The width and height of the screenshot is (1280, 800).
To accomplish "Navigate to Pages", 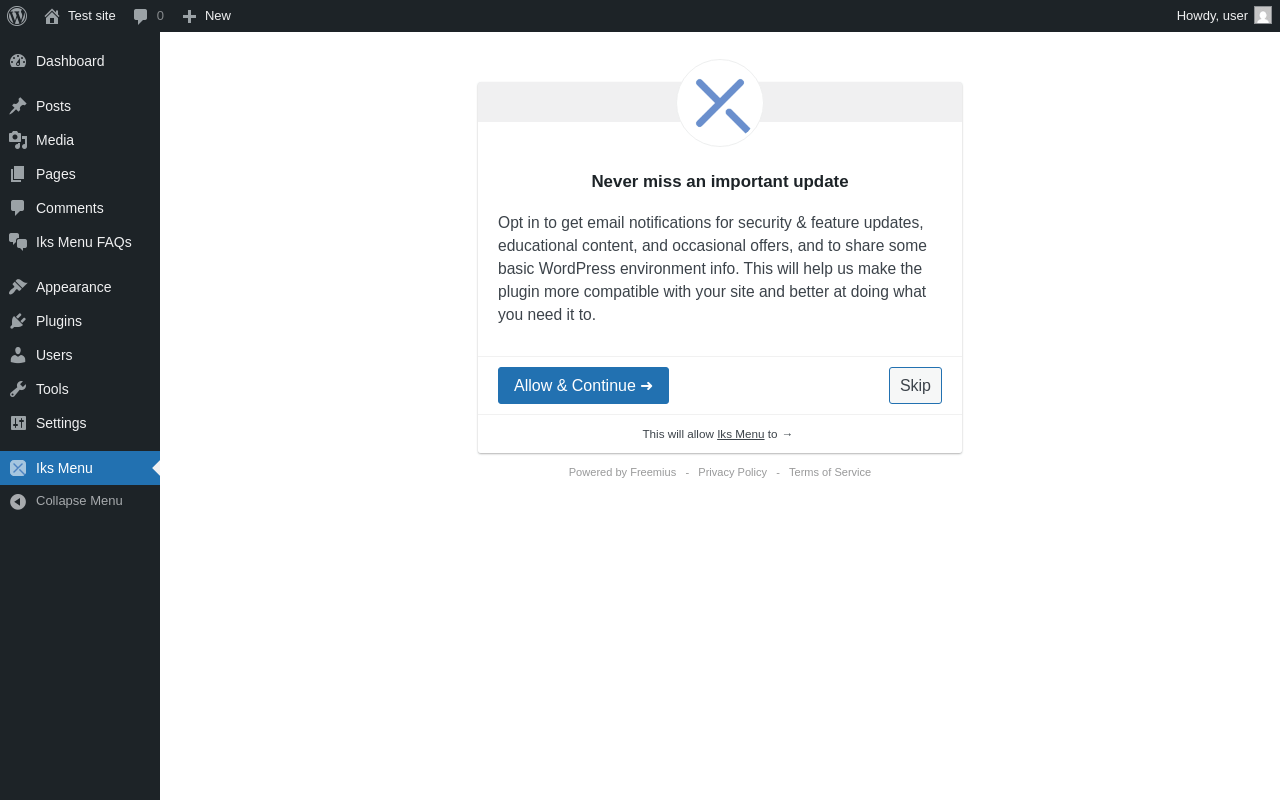I will [x=80, y=174].
